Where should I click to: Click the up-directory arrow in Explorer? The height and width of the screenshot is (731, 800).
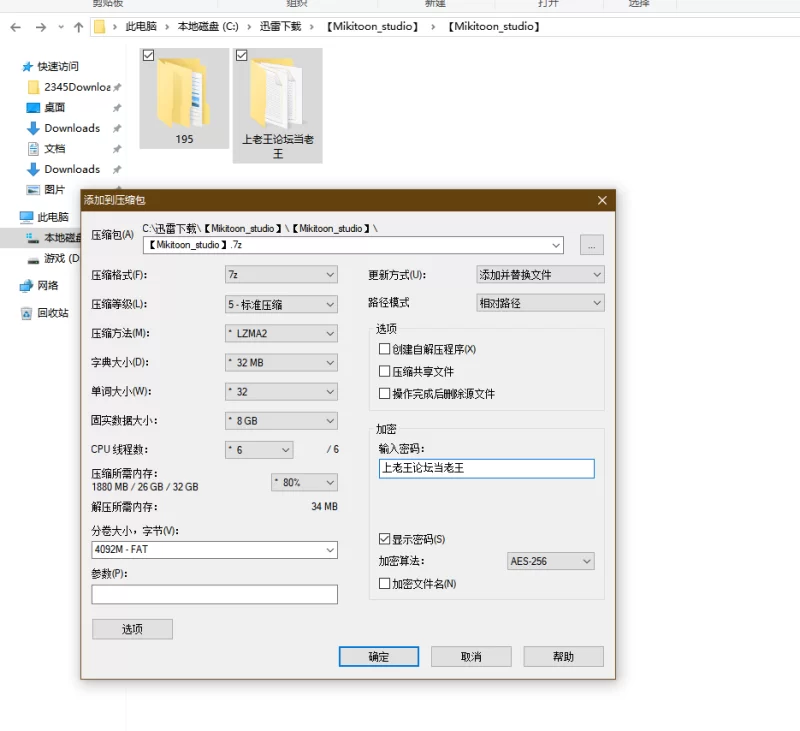[78, 27]
